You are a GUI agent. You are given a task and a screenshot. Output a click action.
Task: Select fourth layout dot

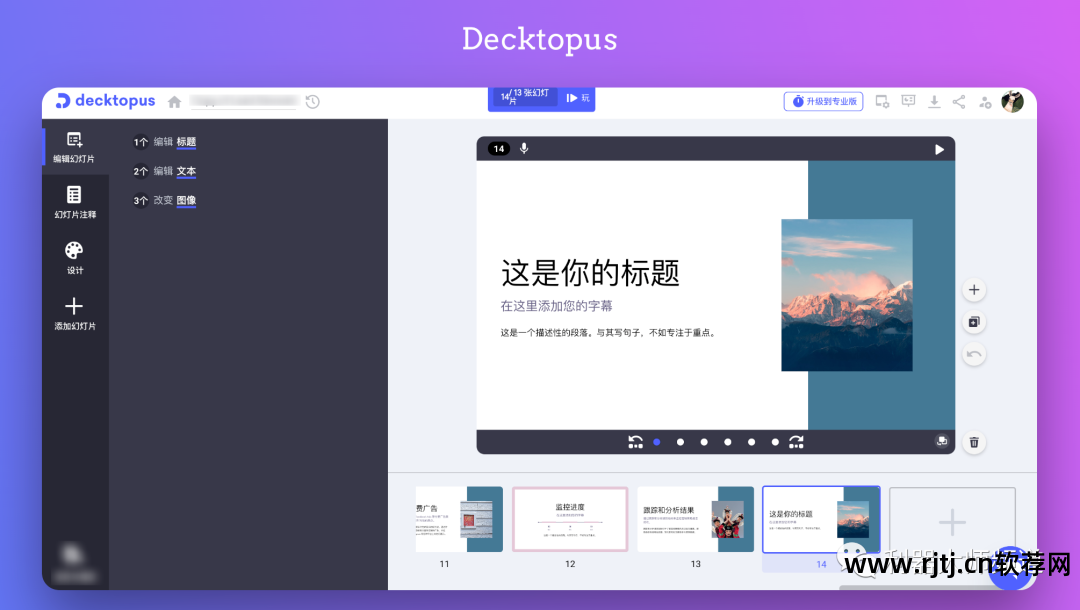728,443
